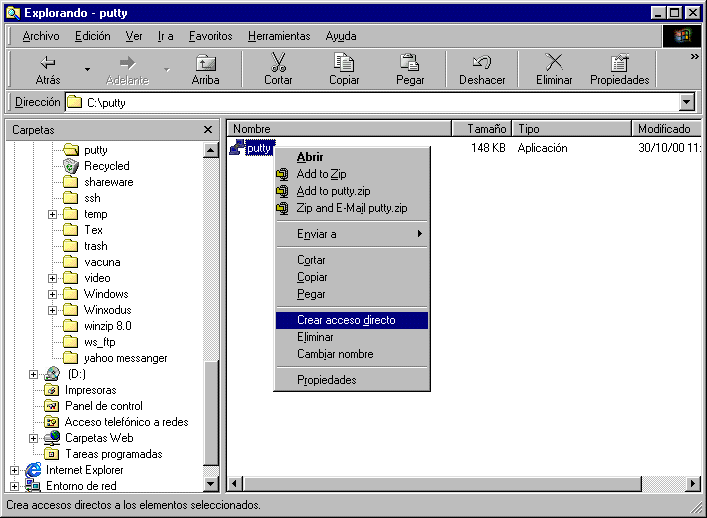This screenshot has height=518, width=707.
Task: Click the Pegar clipboard toolbar icon
Action: point(409,62)
